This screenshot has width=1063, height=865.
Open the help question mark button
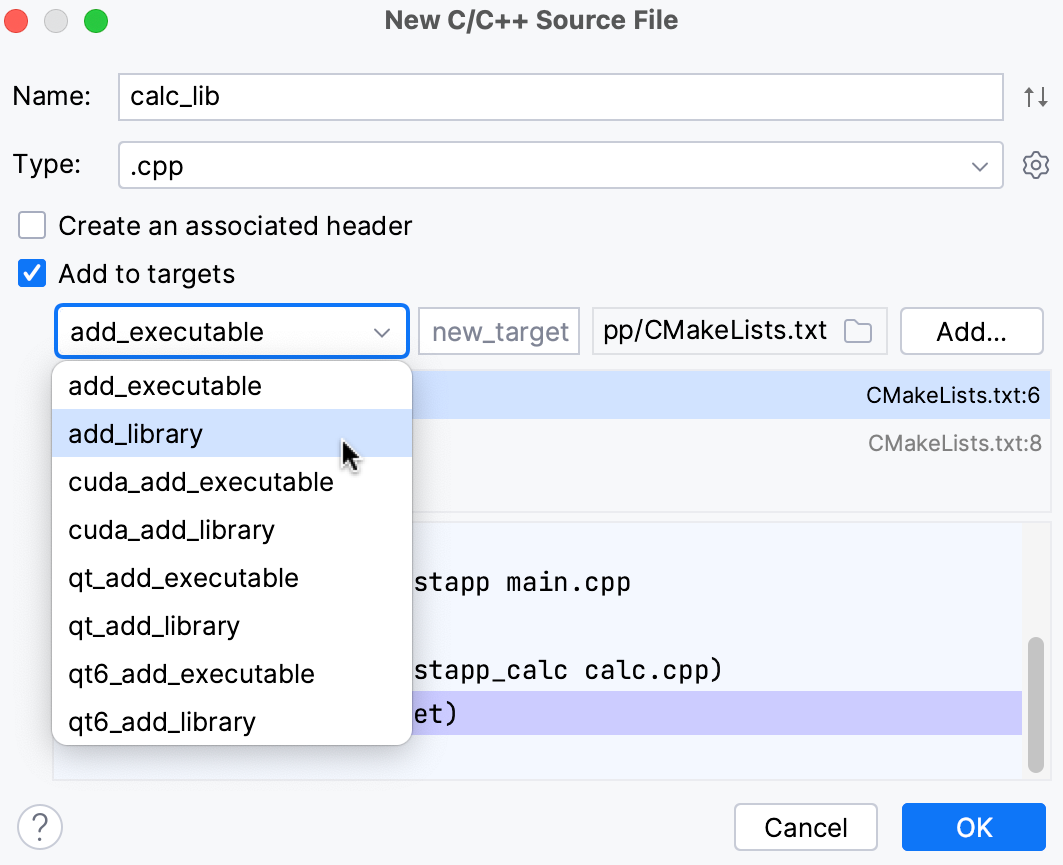40,827
